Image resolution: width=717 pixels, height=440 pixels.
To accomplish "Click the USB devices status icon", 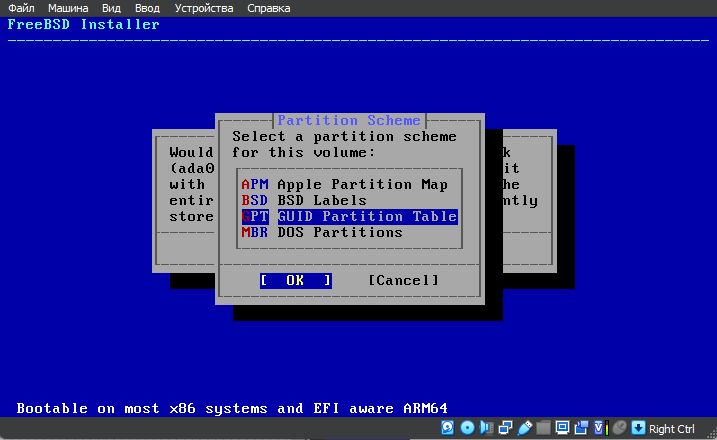I will tap(524, 428).
